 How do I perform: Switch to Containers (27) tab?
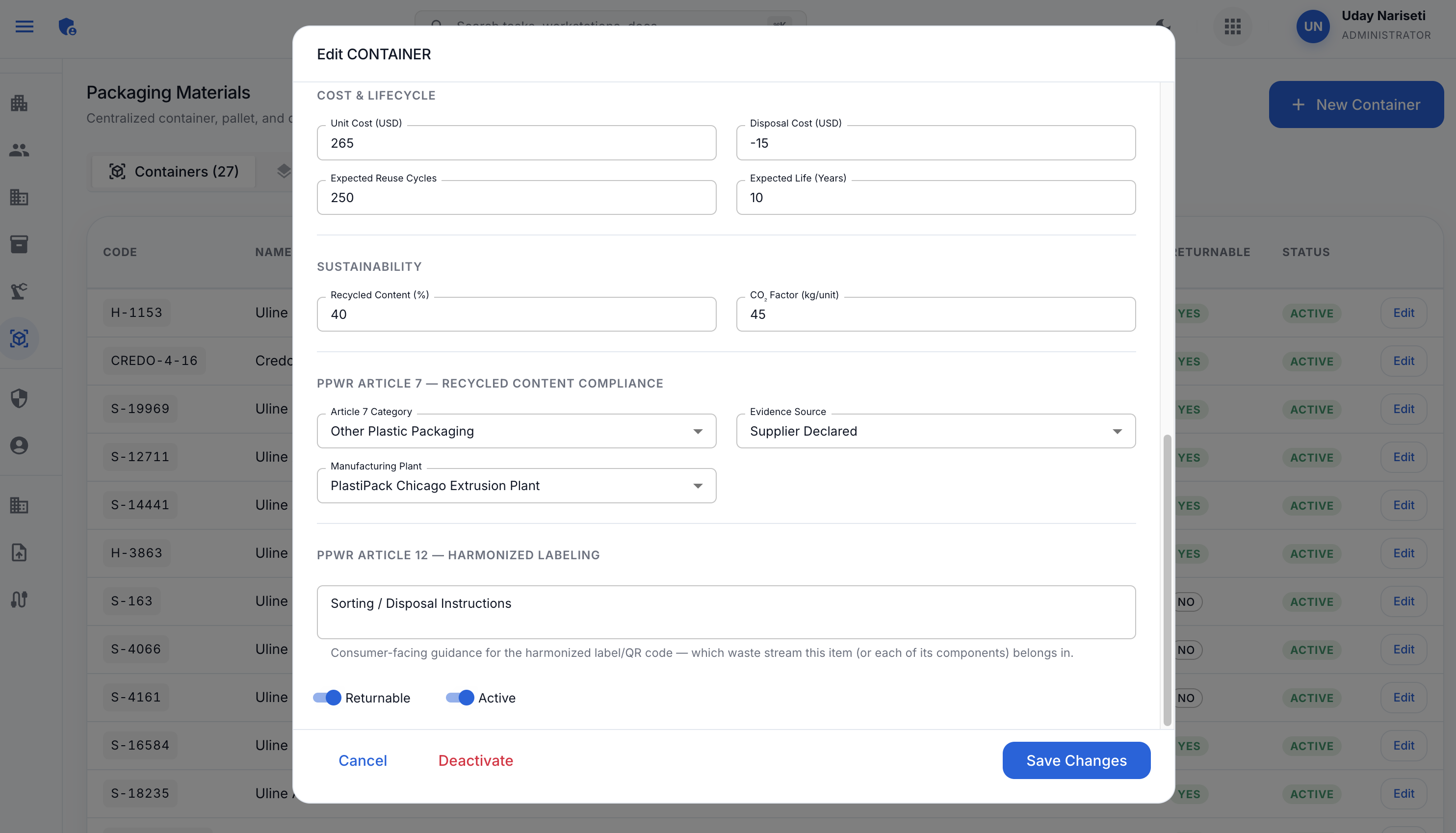tap(173, 172)
